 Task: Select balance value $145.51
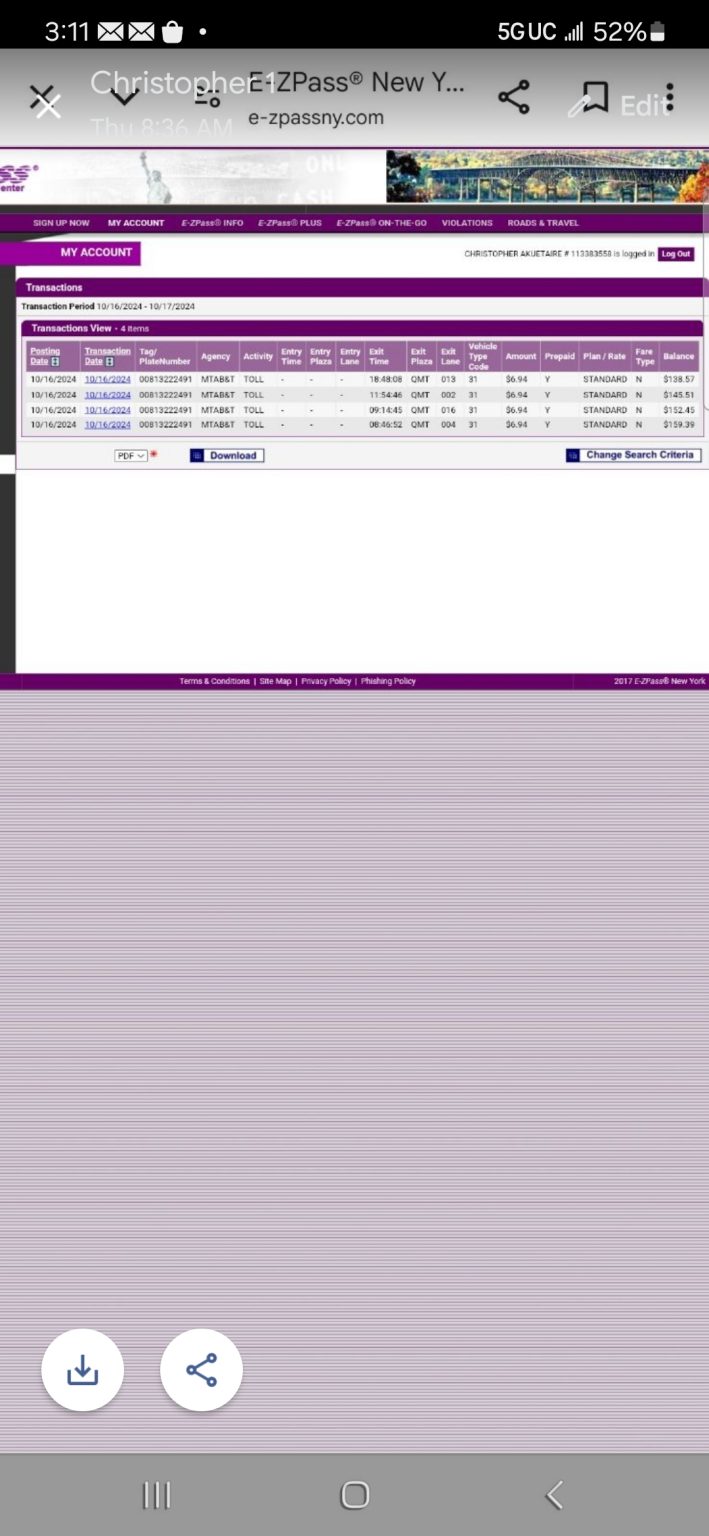pyautogui.click(x=678, y=395)
